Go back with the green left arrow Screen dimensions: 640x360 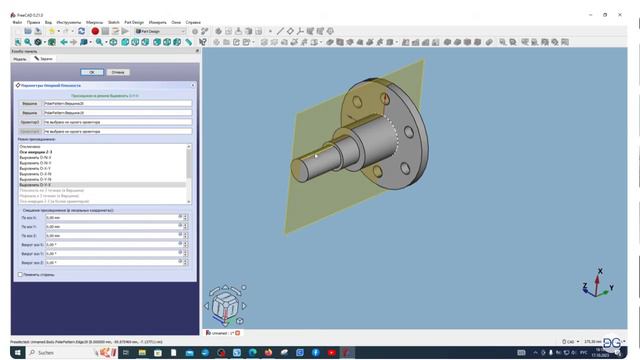pos(64,42)
